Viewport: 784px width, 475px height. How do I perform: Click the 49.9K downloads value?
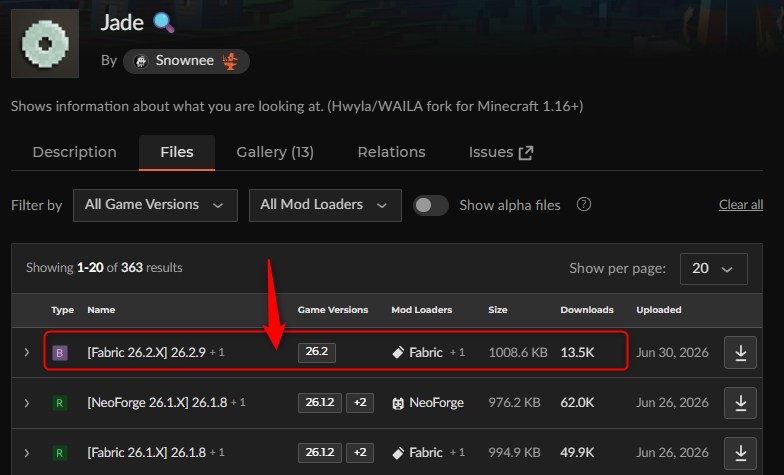pyautogui.click(x=578, y=452)
